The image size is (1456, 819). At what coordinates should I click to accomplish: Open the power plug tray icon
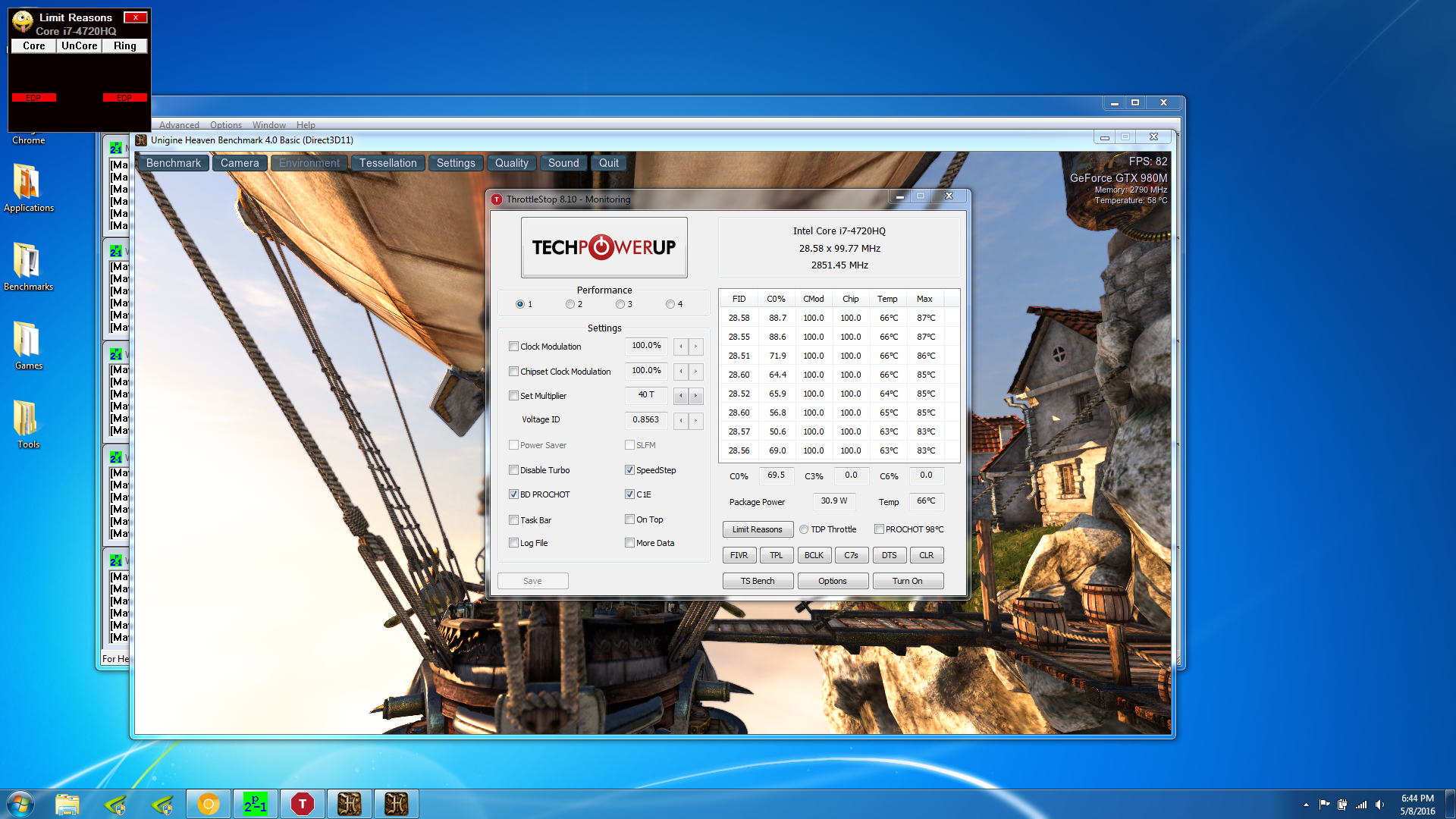(1342, 805)
